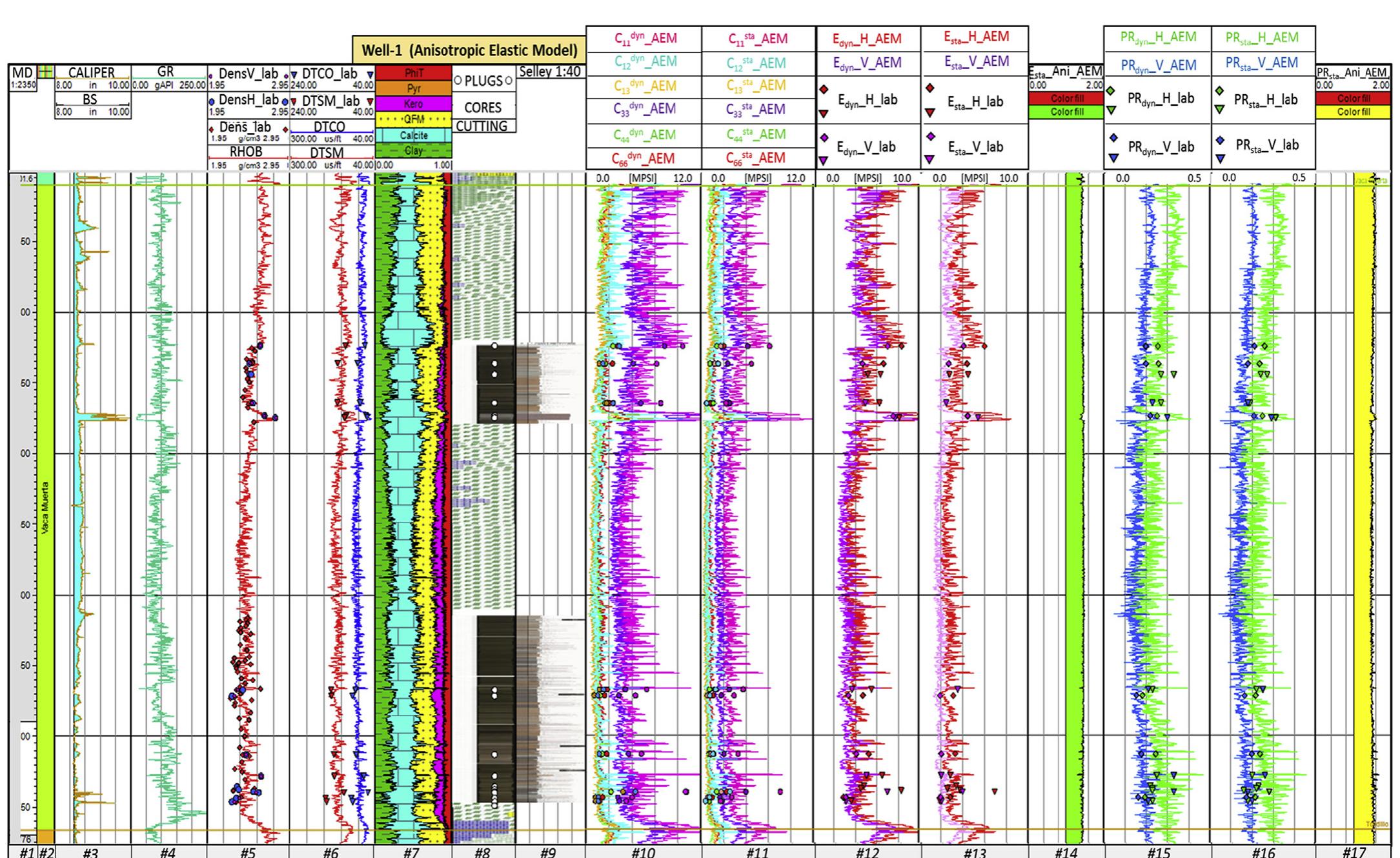Click the Well-1 Anisotropic Elastic Model title
The height and width of the screenshot is (858, 1400).
point(469,50)
